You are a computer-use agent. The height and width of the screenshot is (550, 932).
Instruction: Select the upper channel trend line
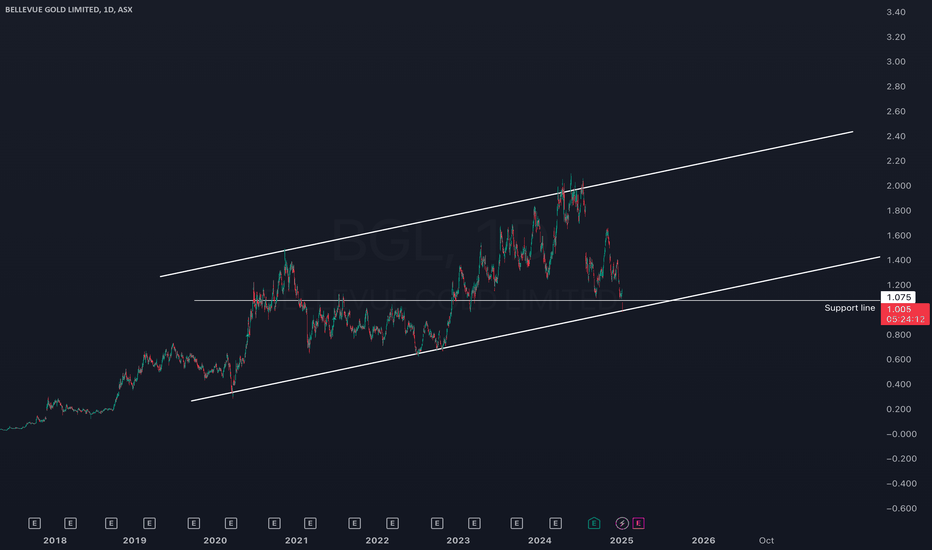(x=506, y=204)
